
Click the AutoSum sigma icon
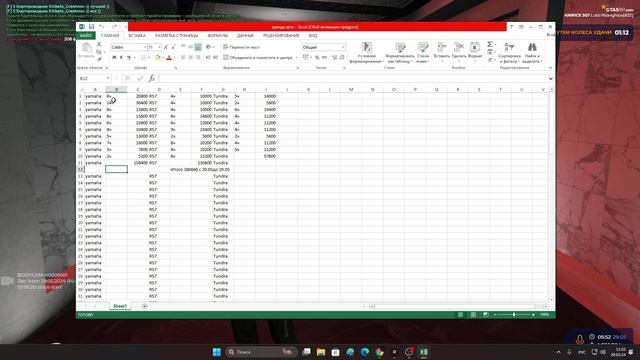point(490,44)
